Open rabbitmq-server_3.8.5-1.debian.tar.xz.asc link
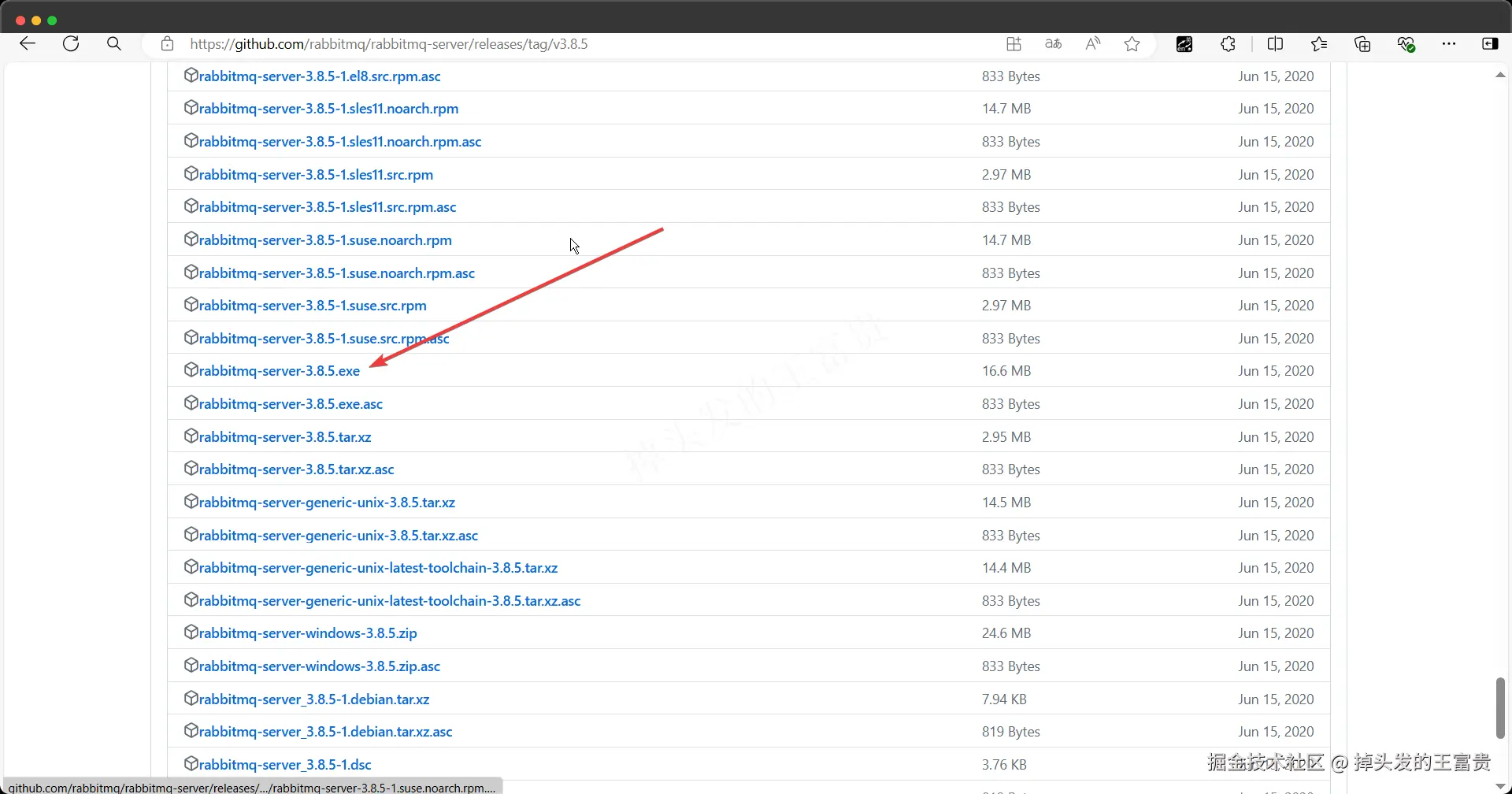1512x794 pixels. 326,732
